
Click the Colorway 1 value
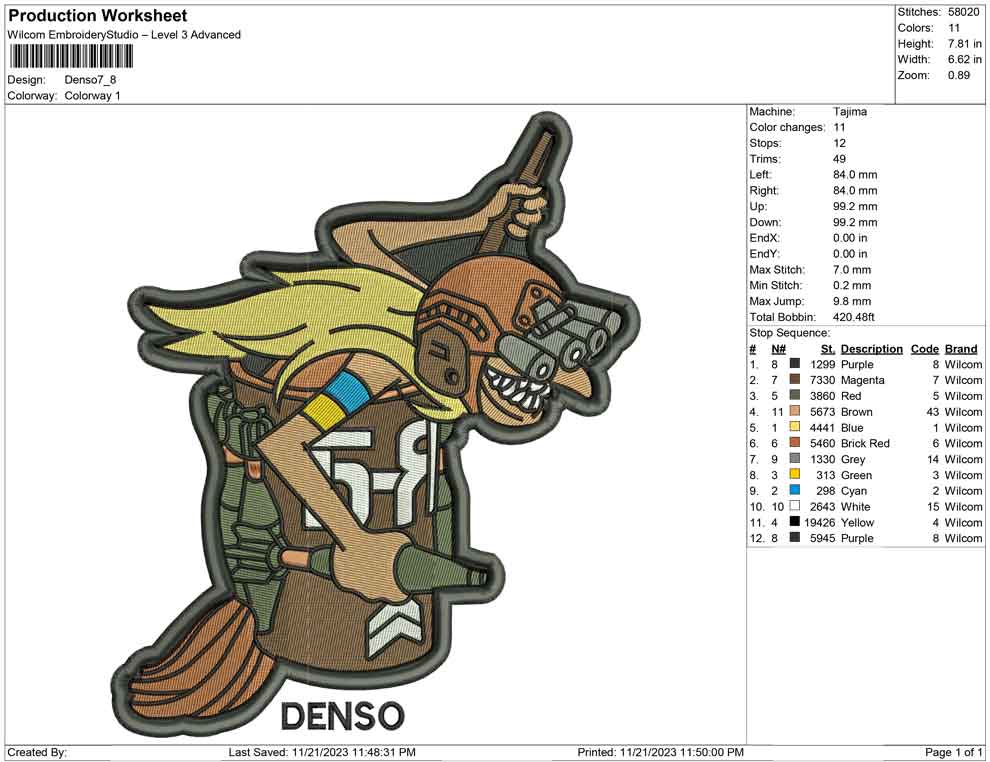[92, 96]
